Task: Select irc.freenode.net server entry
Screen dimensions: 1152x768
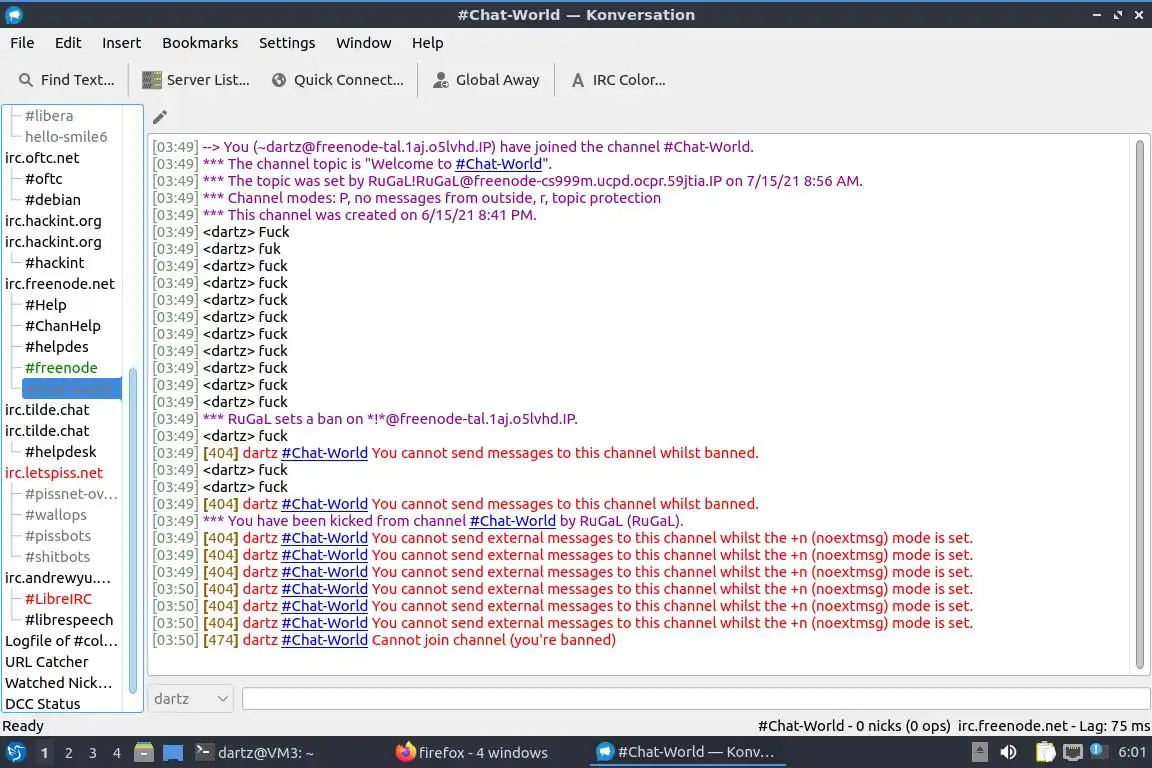Action: [x=60, y=284]
